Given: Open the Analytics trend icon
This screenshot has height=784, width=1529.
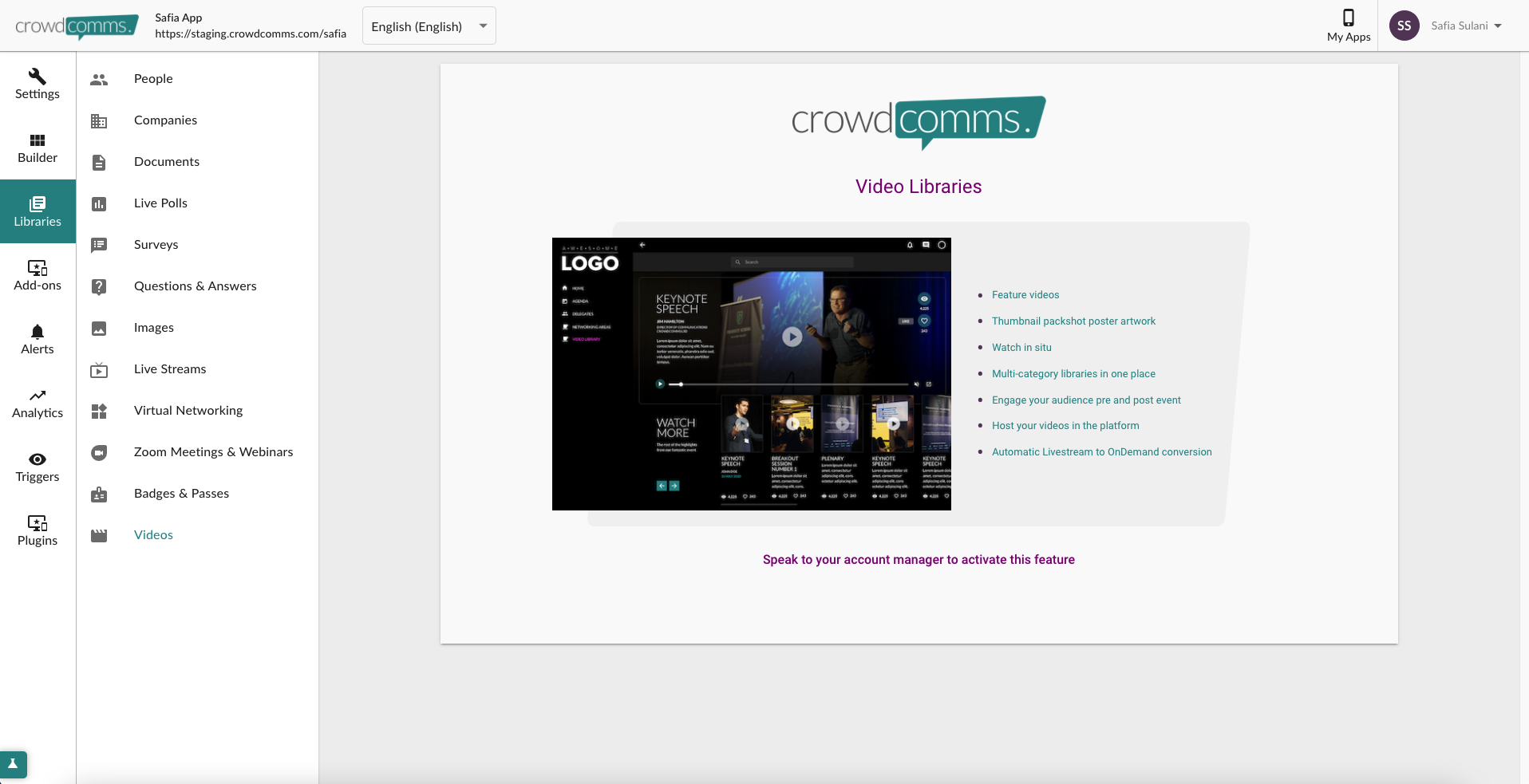Looking at the screenshot, I should tap(38, 396).
